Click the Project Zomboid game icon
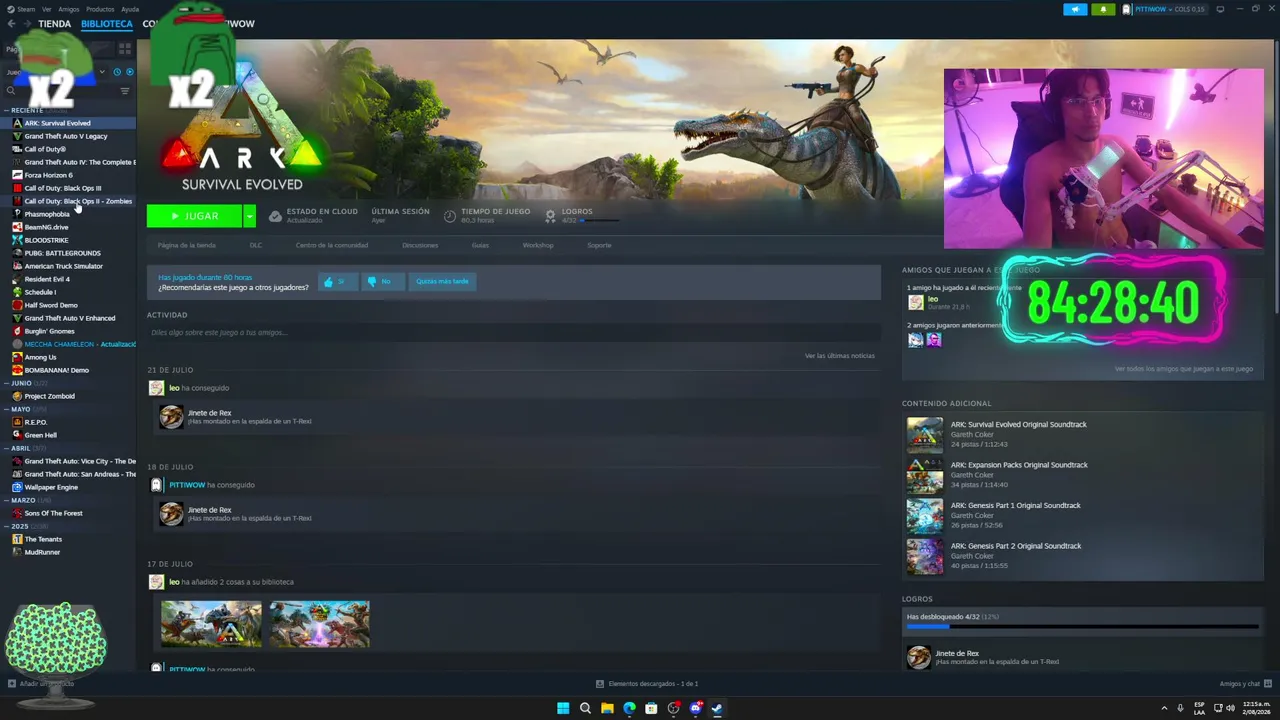 pos(17,396)
